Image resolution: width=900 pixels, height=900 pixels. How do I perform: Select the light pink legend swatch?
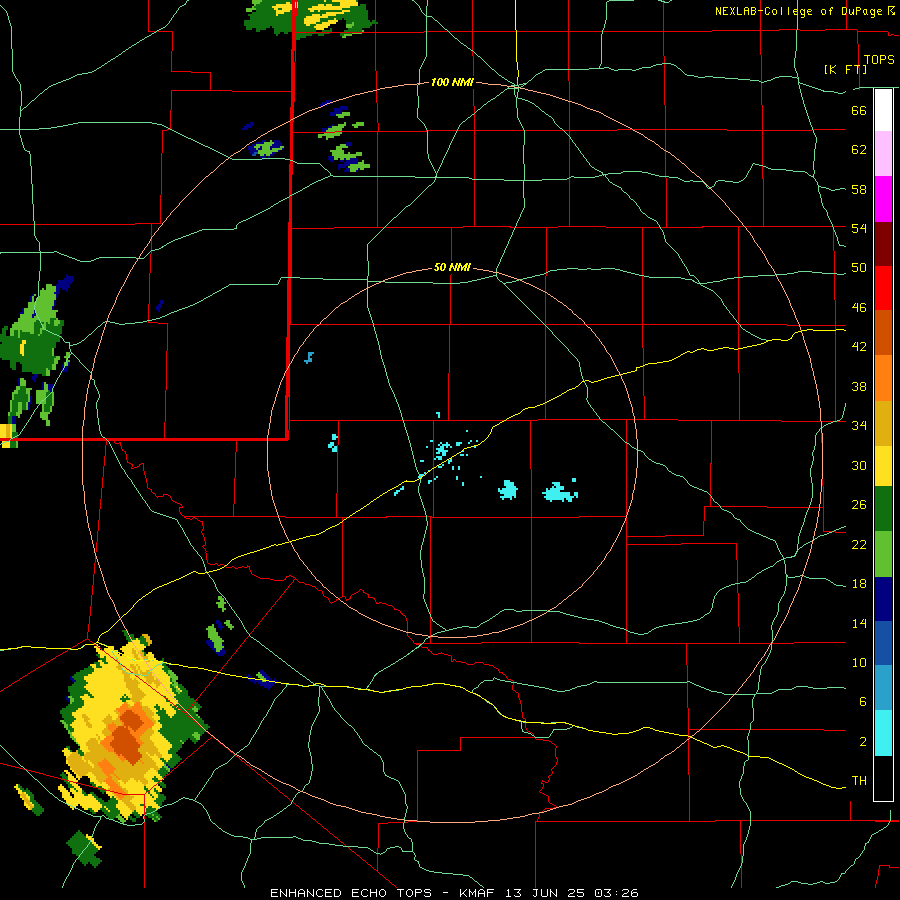[883, 153]
